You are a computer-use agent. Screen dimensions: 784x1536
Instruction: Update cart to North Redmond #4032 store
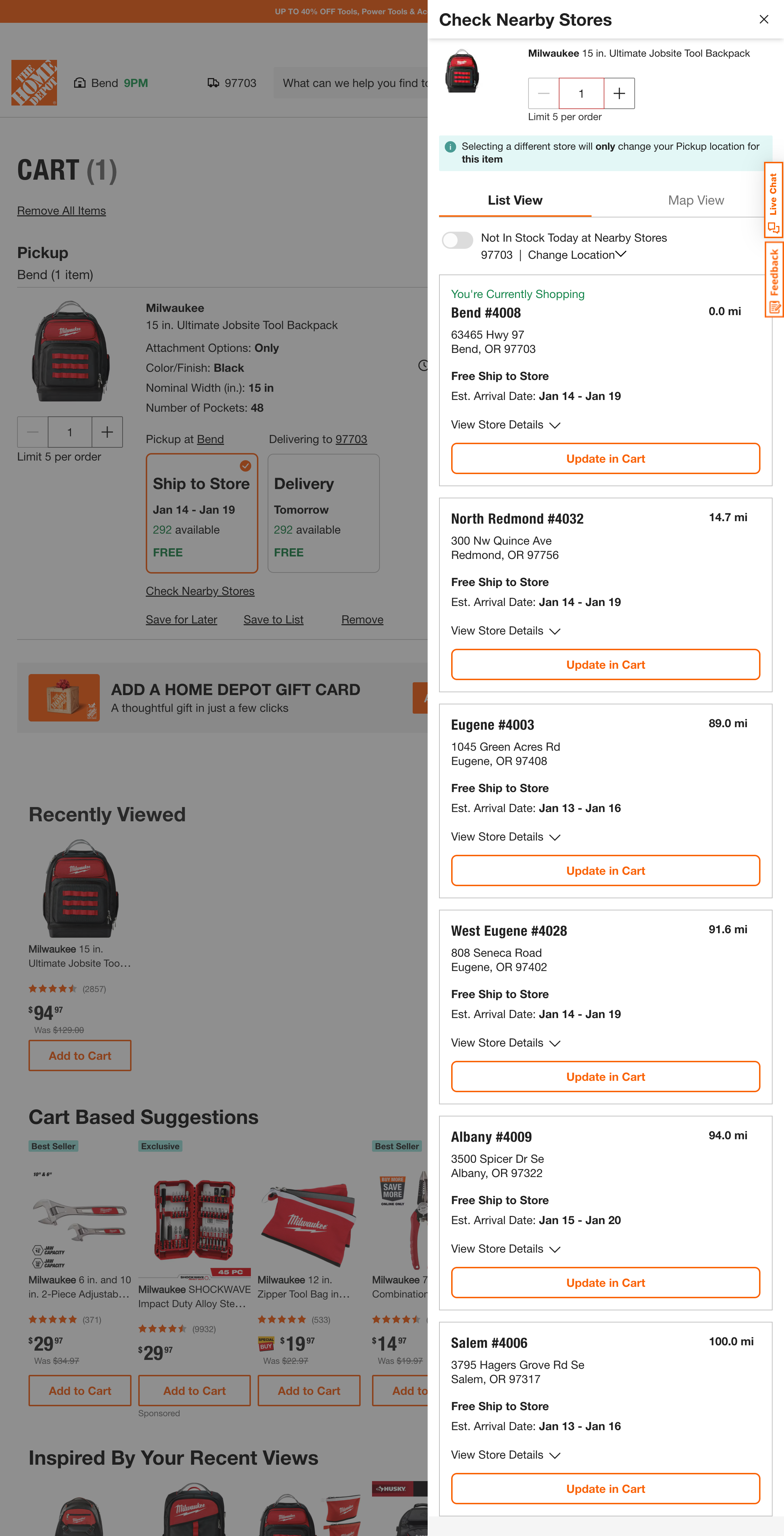(x=605, y=665)
